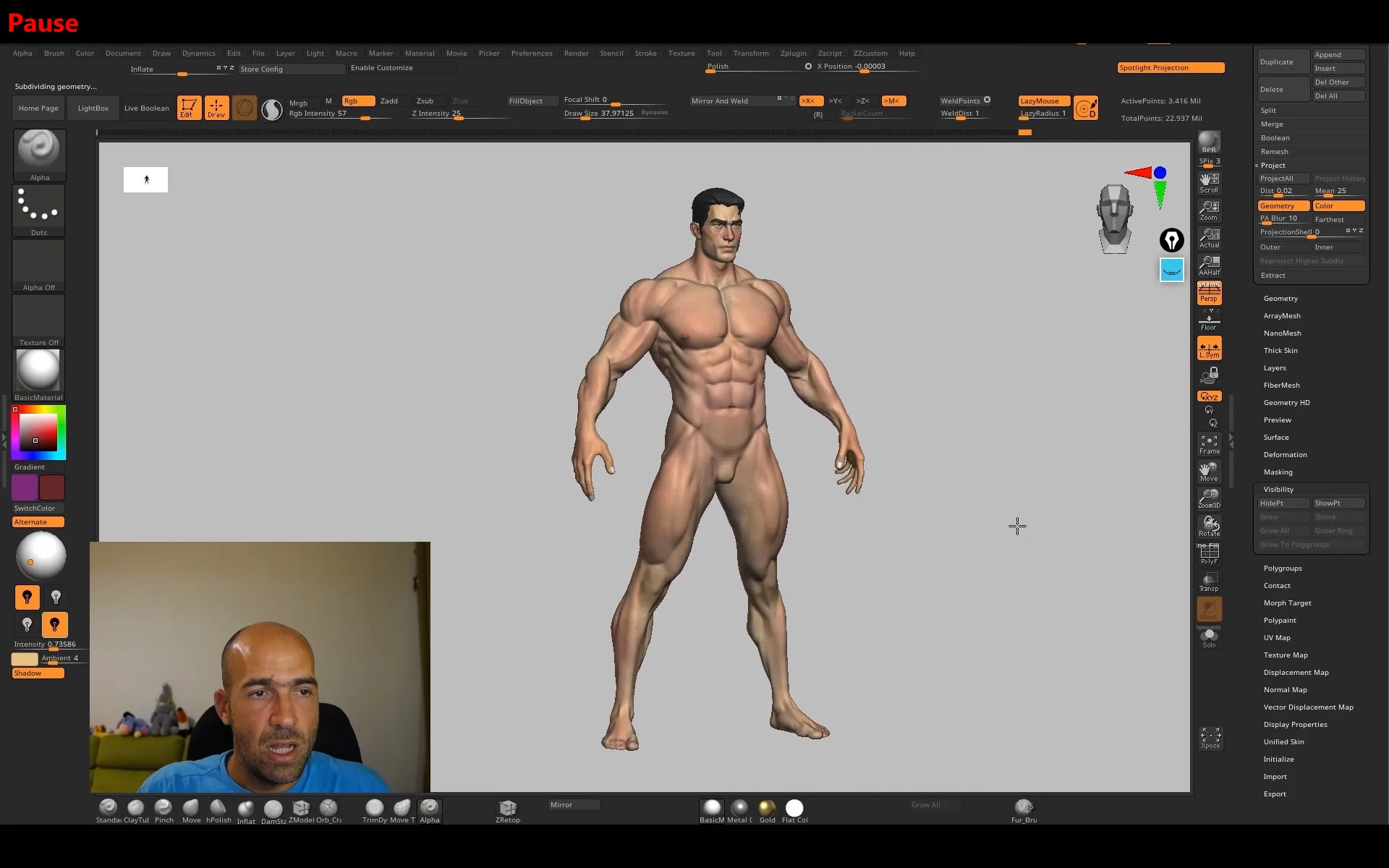
Task: Click the Zoom3D icon
Action: (x=1209, y=498)
